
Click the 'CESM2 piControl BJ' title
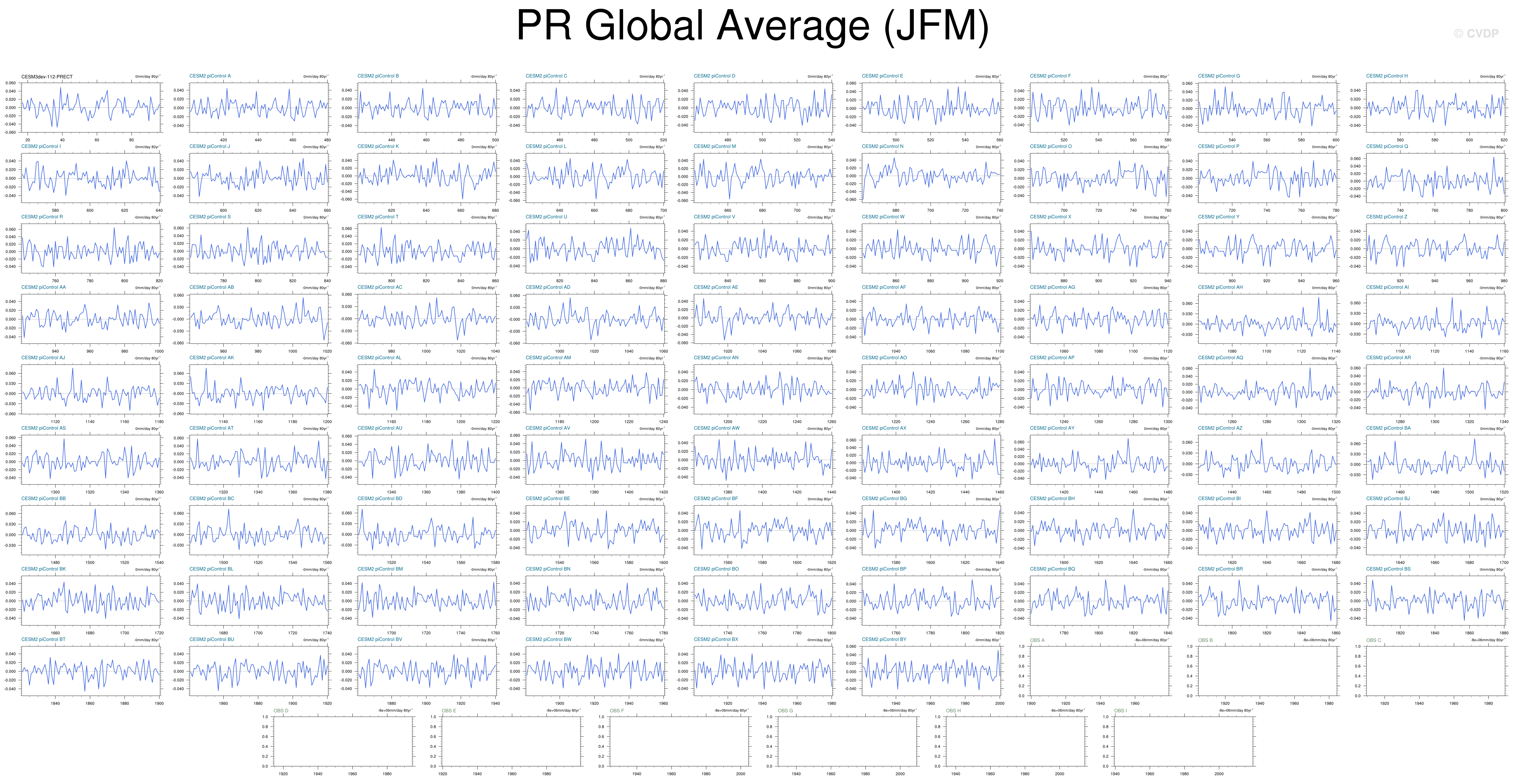pyautogui.click(x=1388, y=499)
